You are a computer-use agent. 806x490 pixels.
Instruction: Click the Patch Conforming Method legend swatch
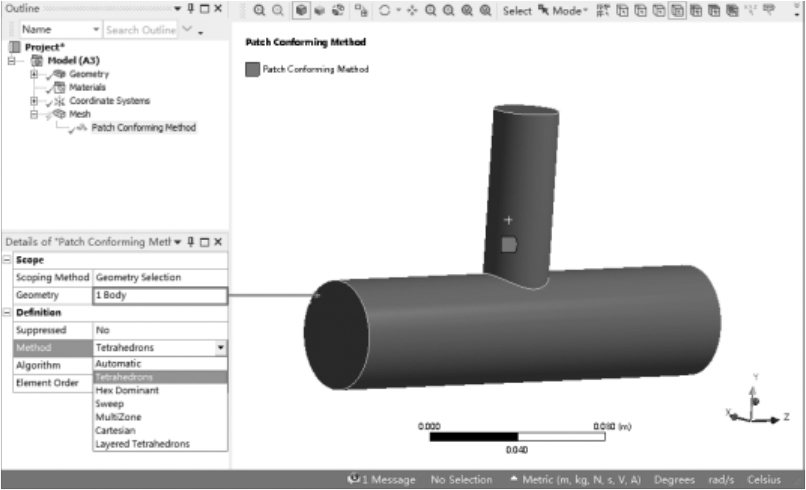[x=252, y=69]
